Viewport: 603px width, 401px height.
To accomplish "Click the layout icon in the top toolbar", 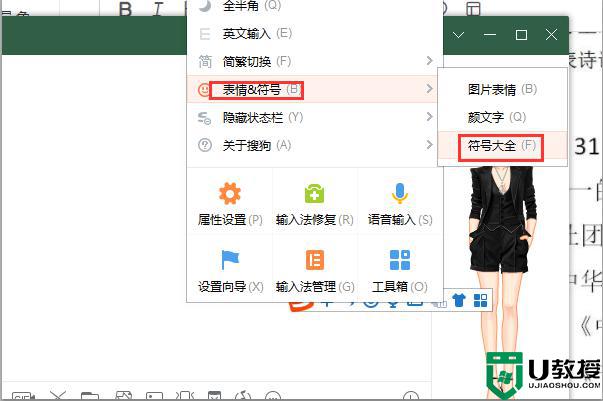I will tap(473, 9).
